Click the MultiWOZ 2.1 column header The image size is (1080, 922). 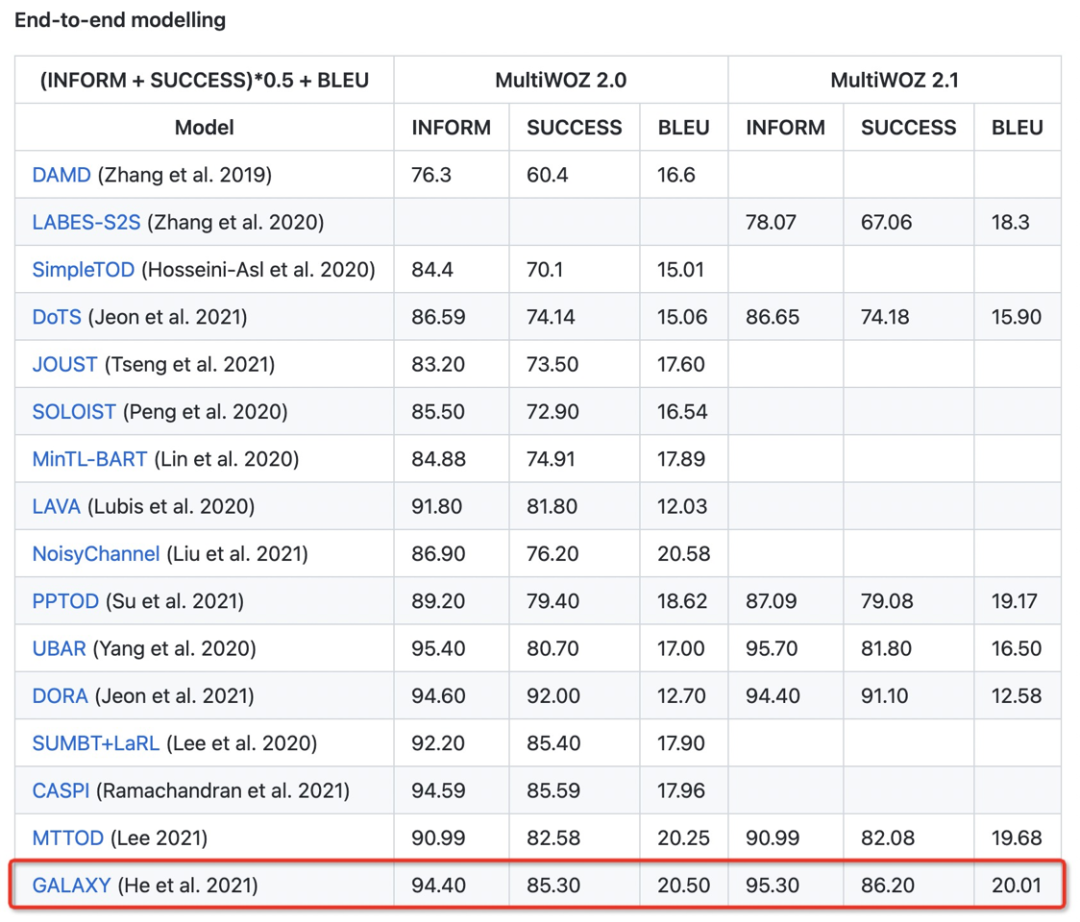(x=894, y=80)
